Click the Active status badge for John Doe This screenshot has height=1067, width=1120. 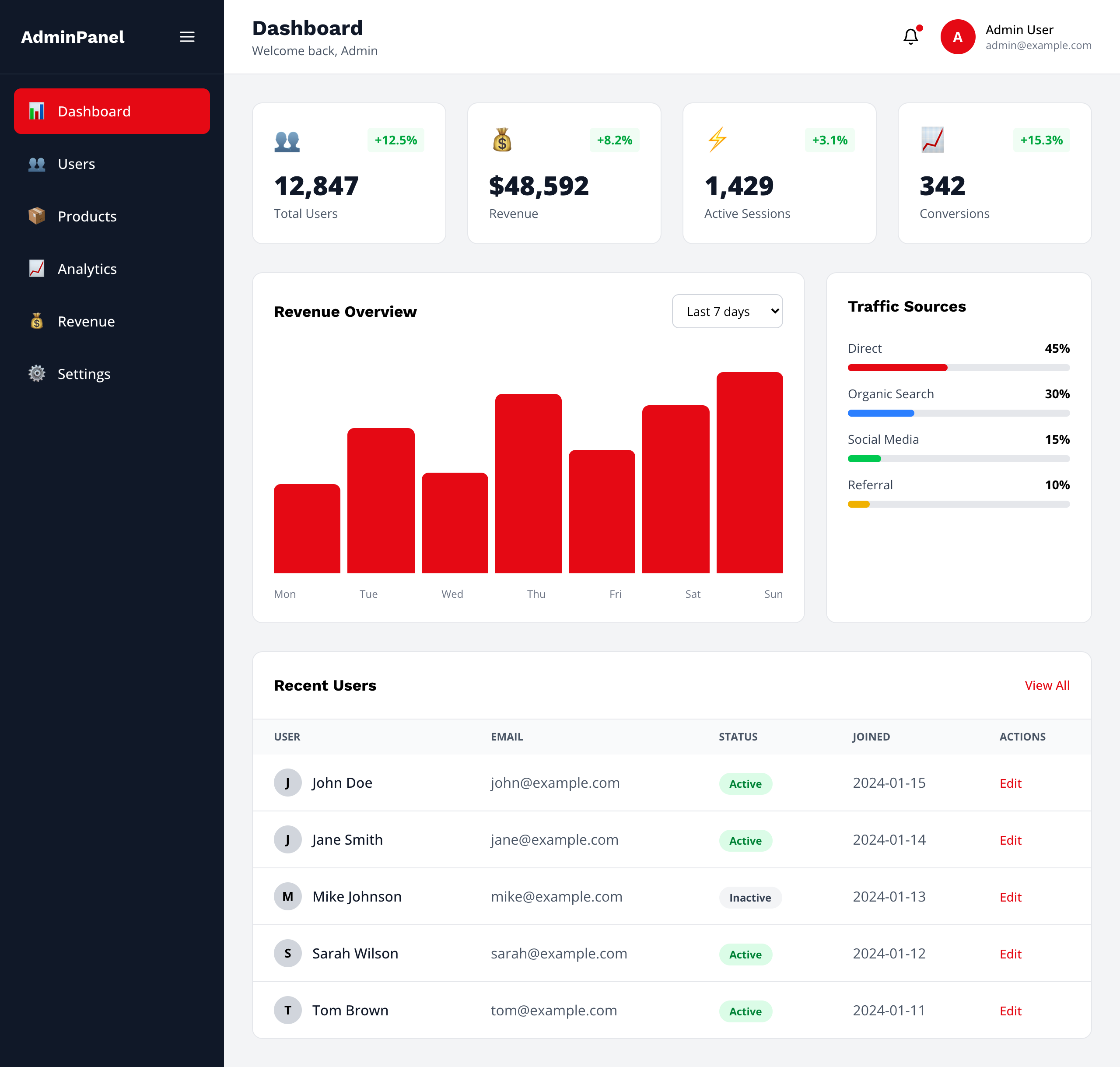745,784
